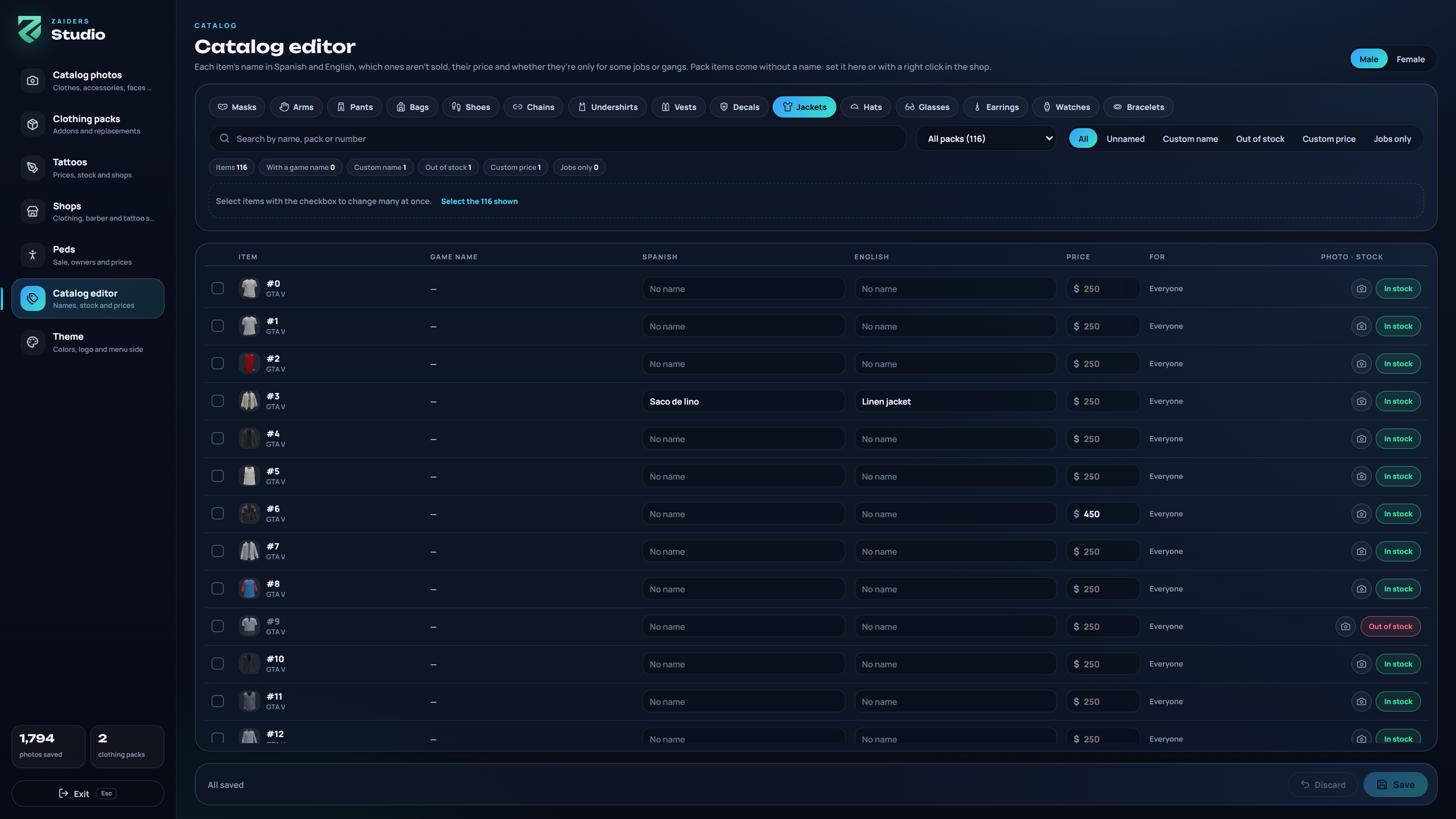Click photo camera icon for item #6
Image resolution: width=1456 pixels, height=819 pixels.
(x=1361, y=514)
